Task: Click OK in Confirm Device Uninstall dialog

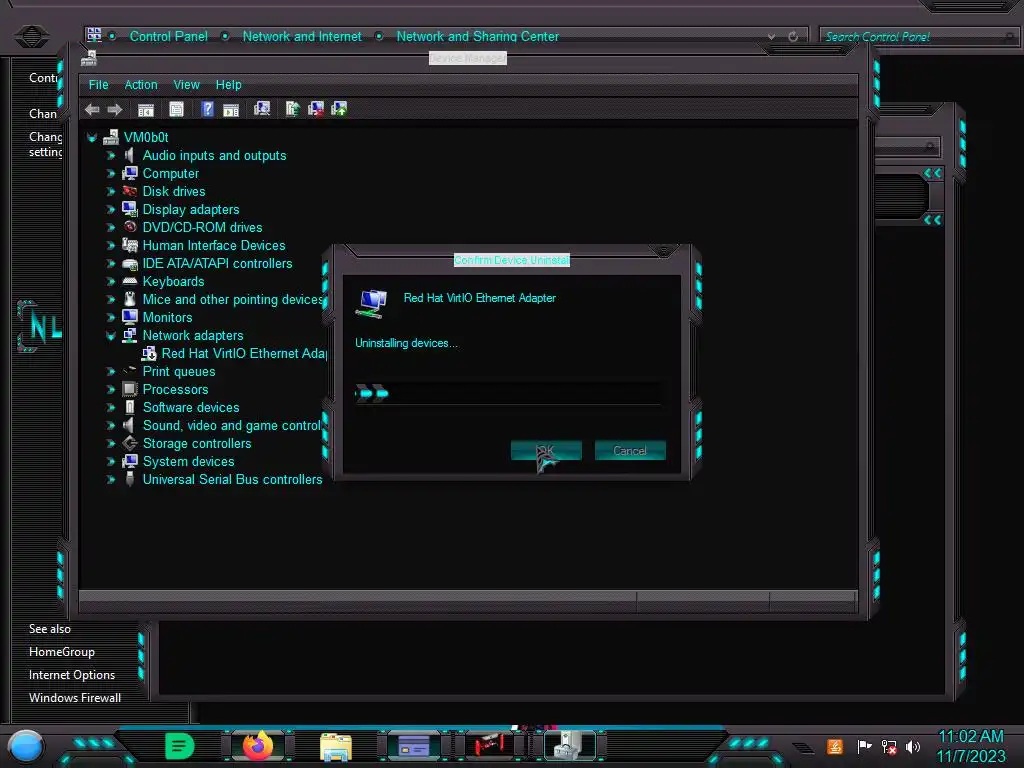Action: 546,451
